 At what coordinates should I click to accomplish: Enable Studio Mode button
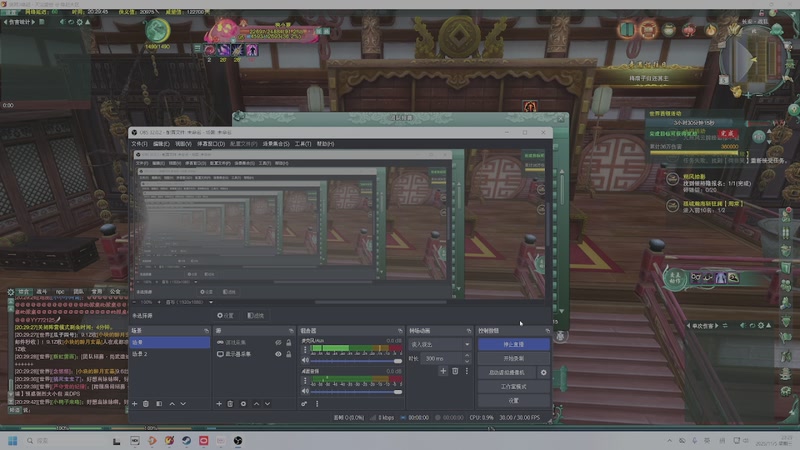click(x=513, y=387)
